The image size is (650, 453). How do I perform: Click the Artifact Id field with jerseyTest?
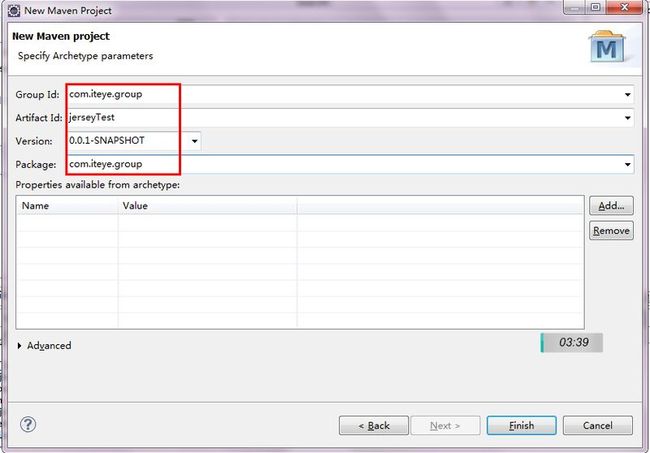(349, 118)
